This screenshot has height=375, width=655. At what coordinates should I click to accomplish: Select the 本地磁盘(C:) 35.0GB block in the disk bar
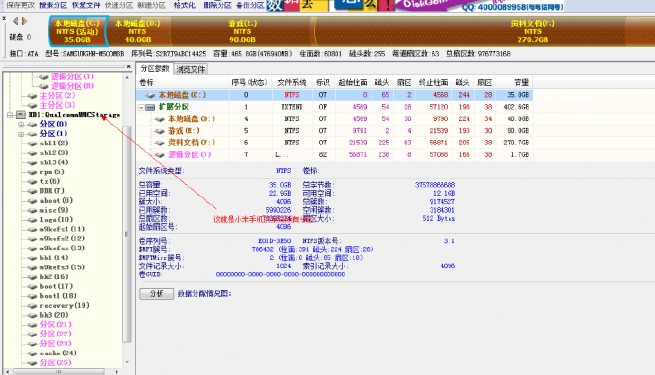77,31
